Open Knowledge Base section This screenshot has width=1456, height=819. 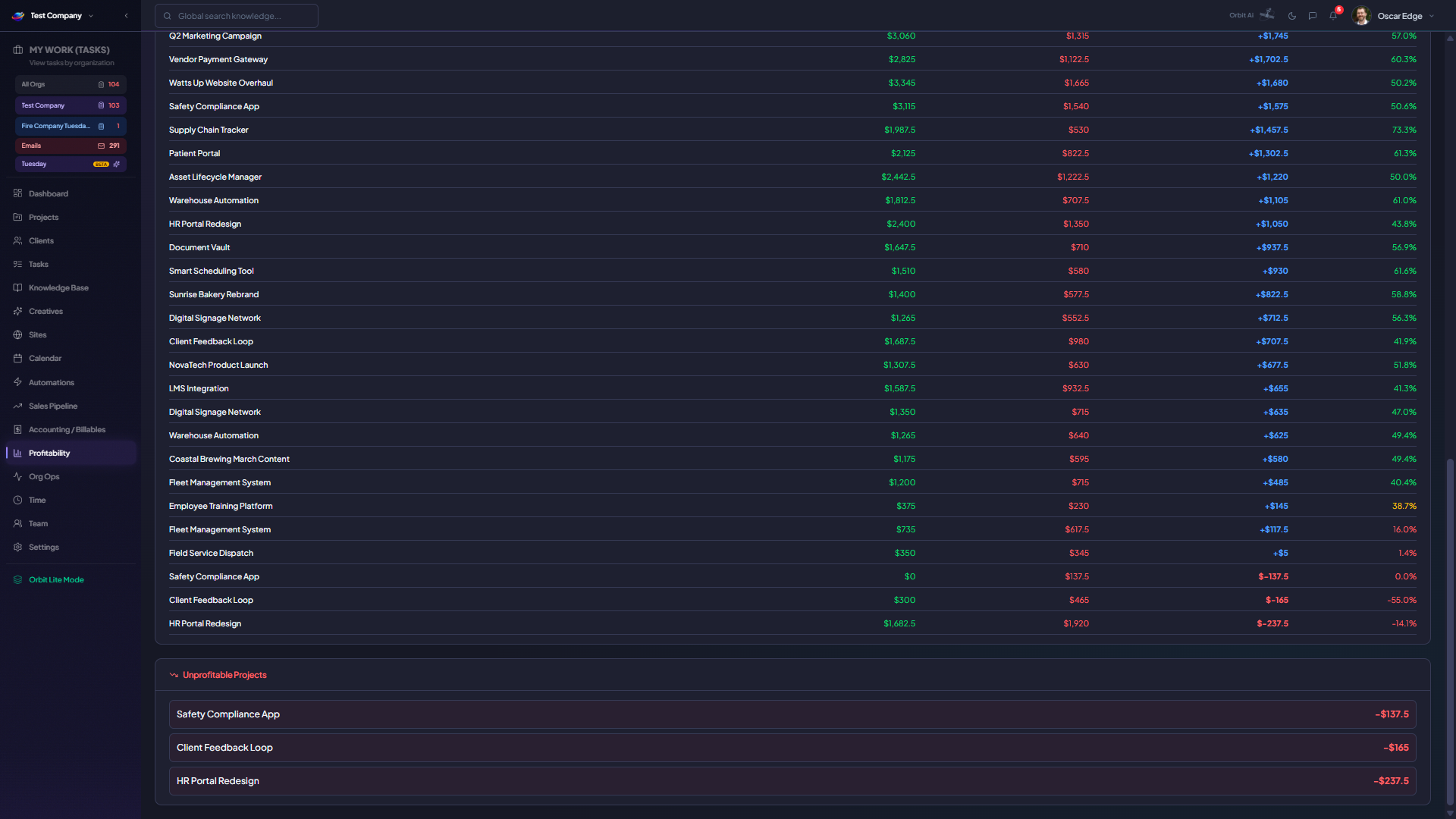[x=70, y=287]
